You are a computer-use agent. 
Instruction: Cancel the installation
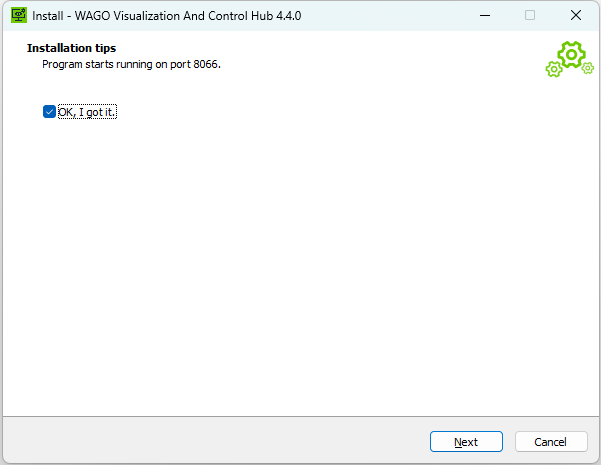click(x=550, y=441)
